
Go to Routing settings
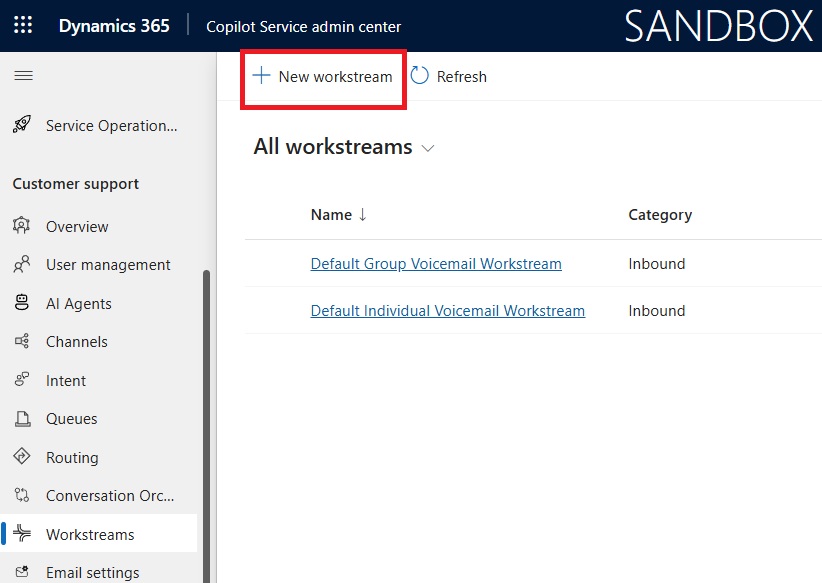tap(72, 458)
